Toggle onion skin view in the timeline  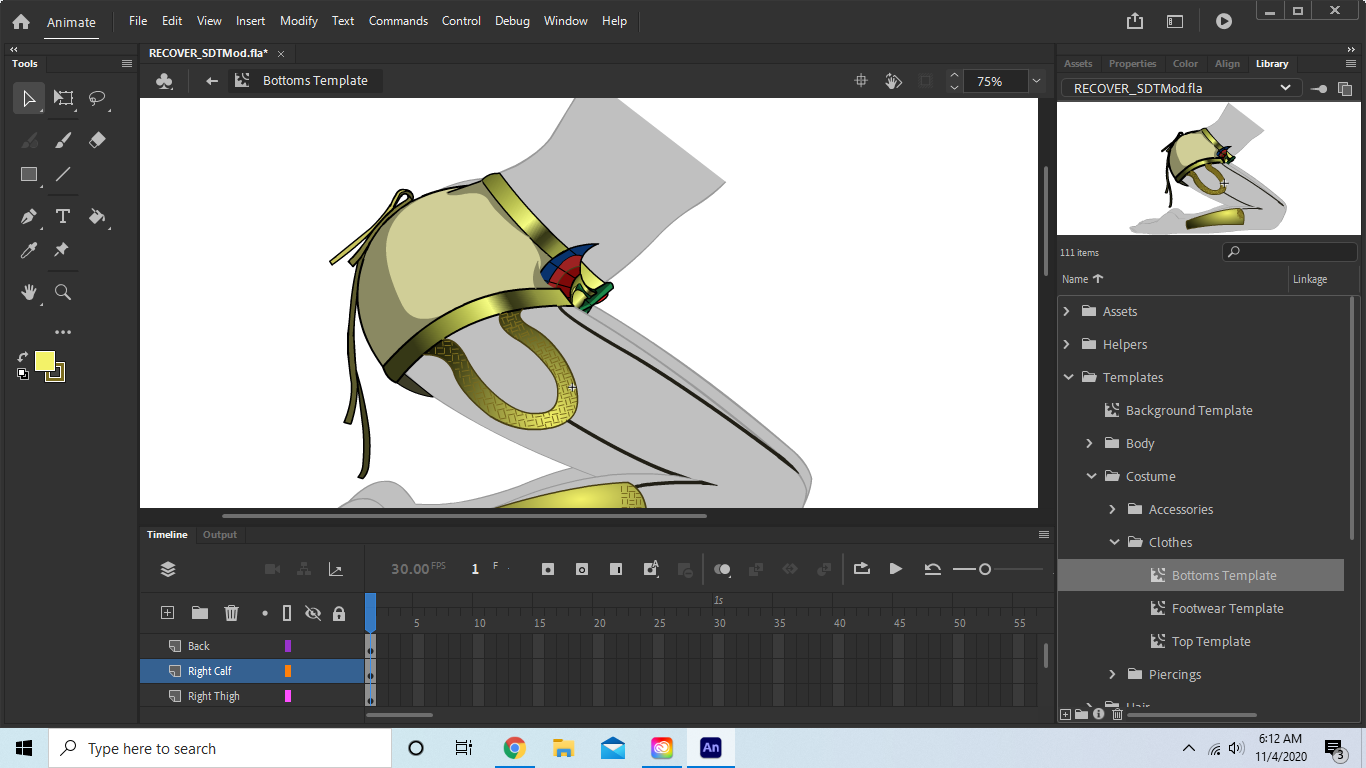(722, 568)
